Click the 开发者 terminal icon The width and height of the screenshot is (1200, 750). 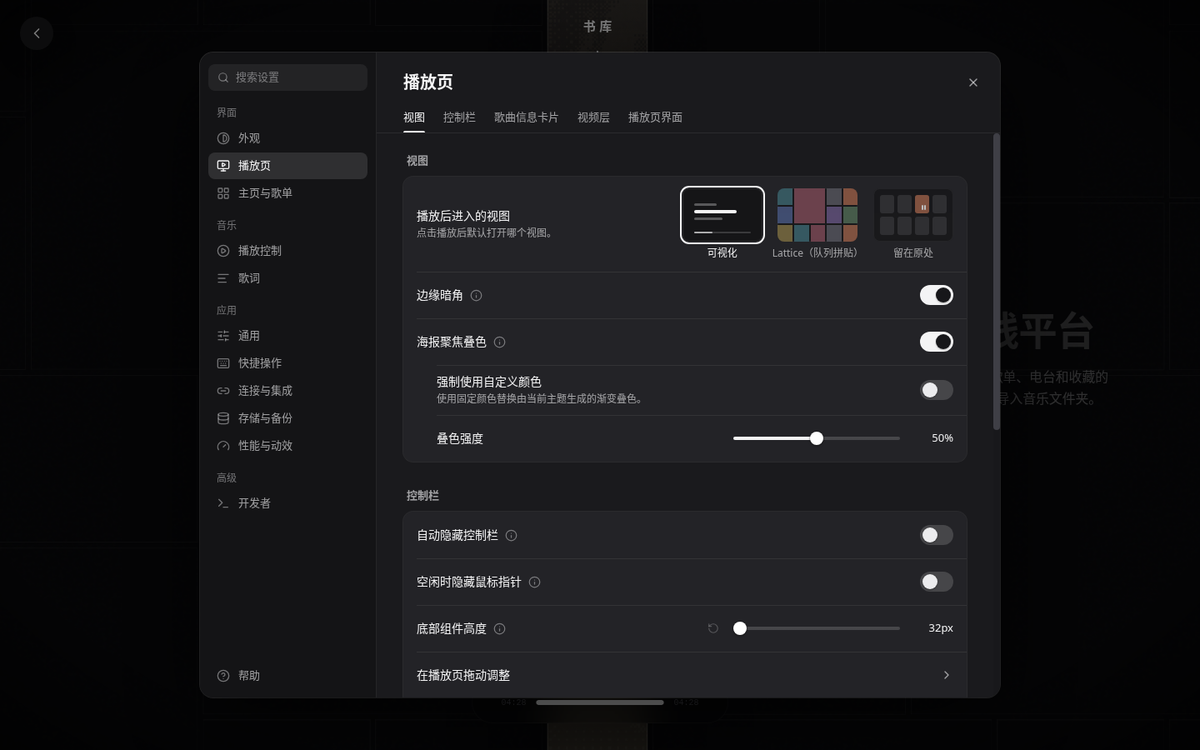click(223, 503)
